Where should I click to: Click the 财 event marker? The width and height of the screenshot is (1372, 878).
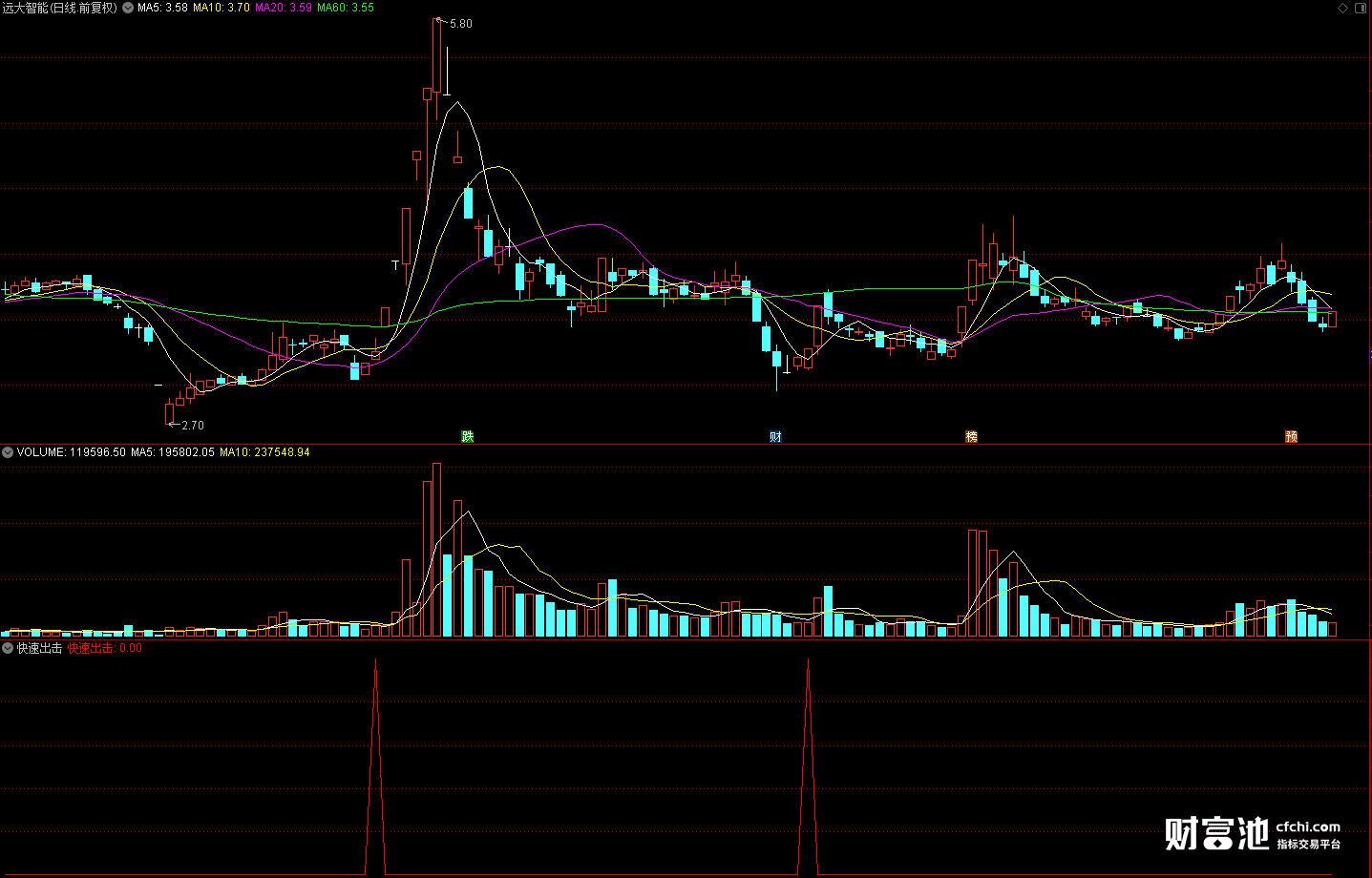(775, 437)
